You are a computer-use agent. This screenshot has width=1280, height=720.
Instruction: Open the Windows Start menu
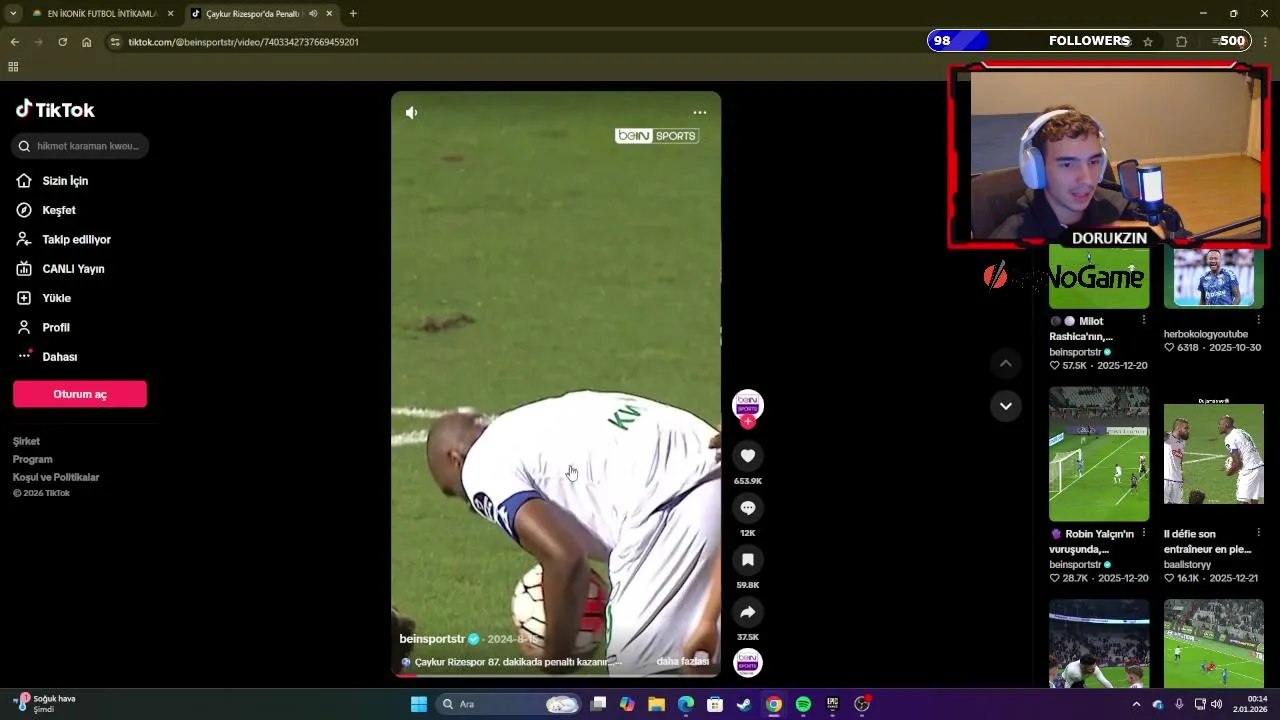(x=419, y=704)
